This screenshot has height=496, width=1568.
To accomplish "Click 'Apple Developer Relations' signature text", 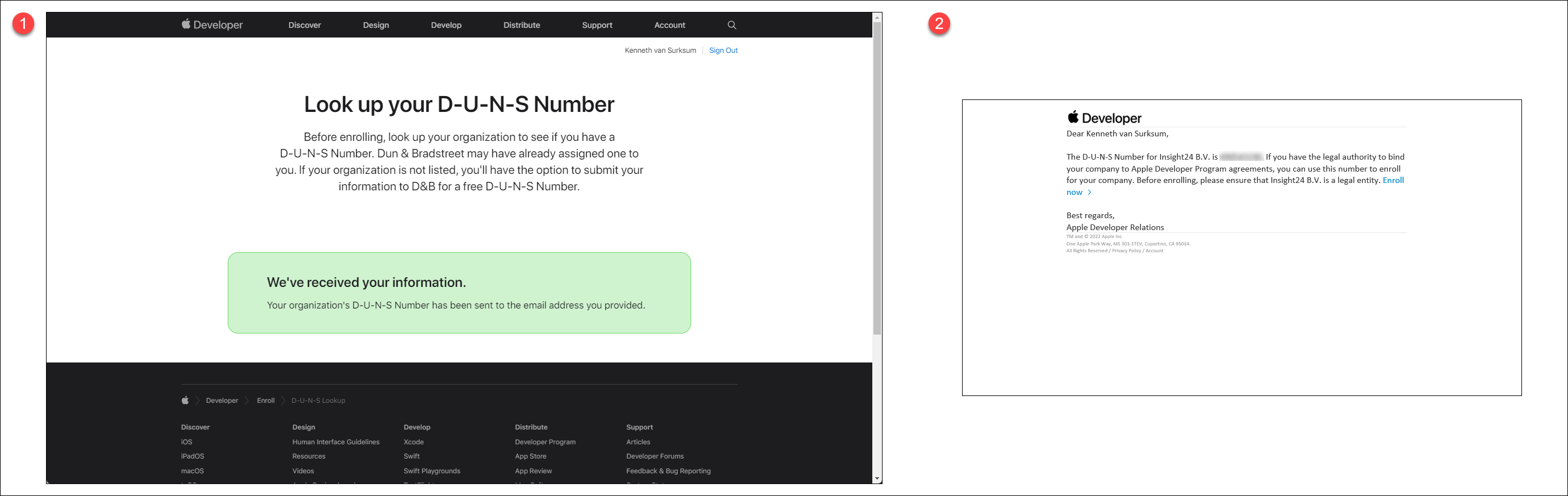I will 1115,228.
